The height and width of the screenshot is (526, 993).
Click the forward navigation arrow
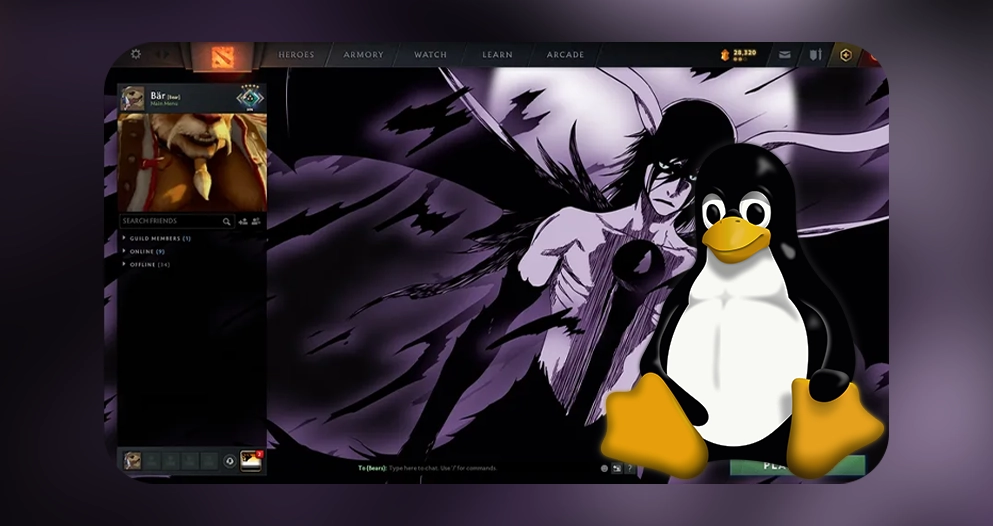point(167,54)
